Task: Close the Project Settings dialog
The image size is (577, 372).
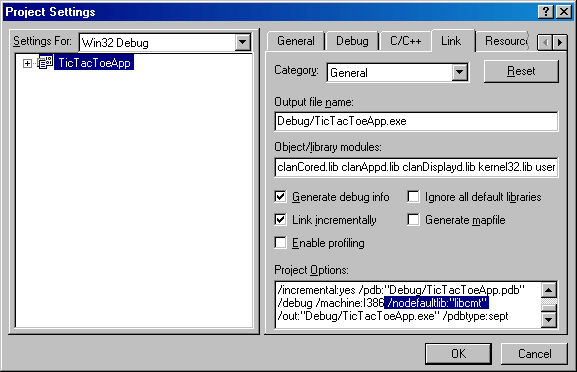Action: pos(564,12)
